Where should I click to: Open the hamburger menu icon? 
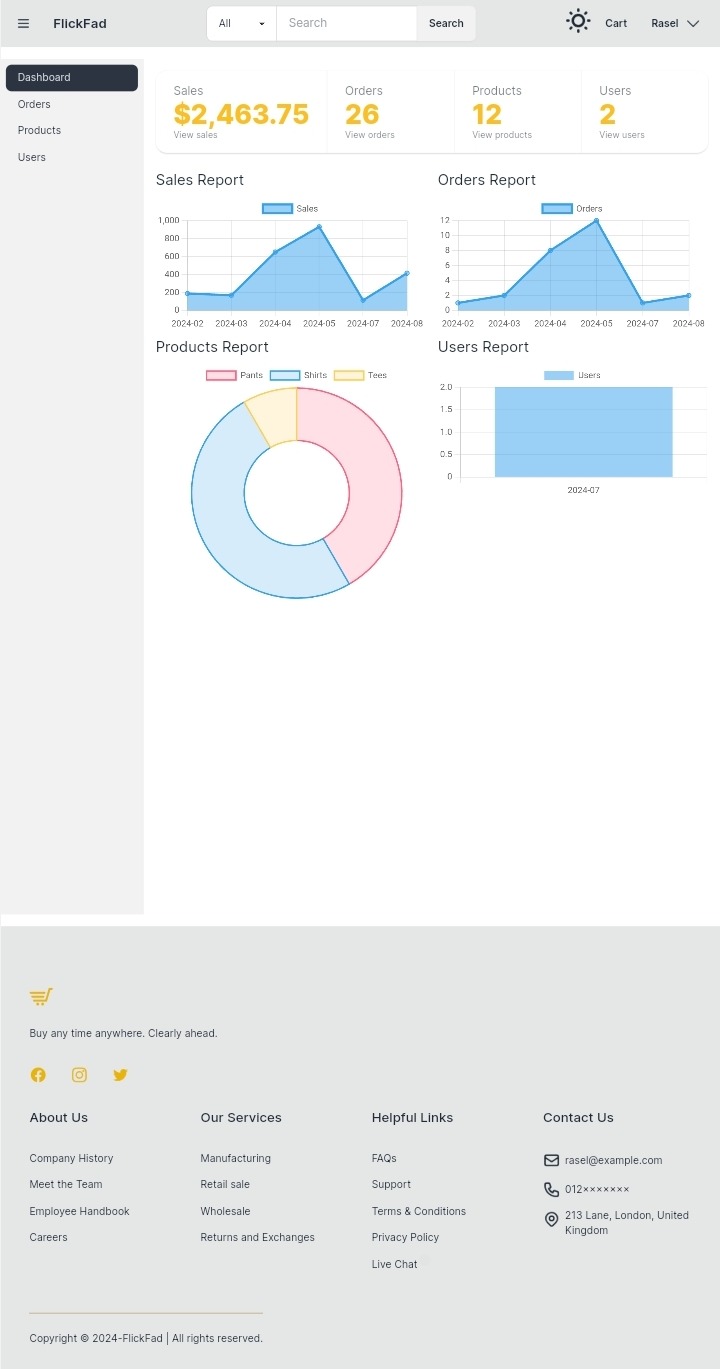pos(23,23)
